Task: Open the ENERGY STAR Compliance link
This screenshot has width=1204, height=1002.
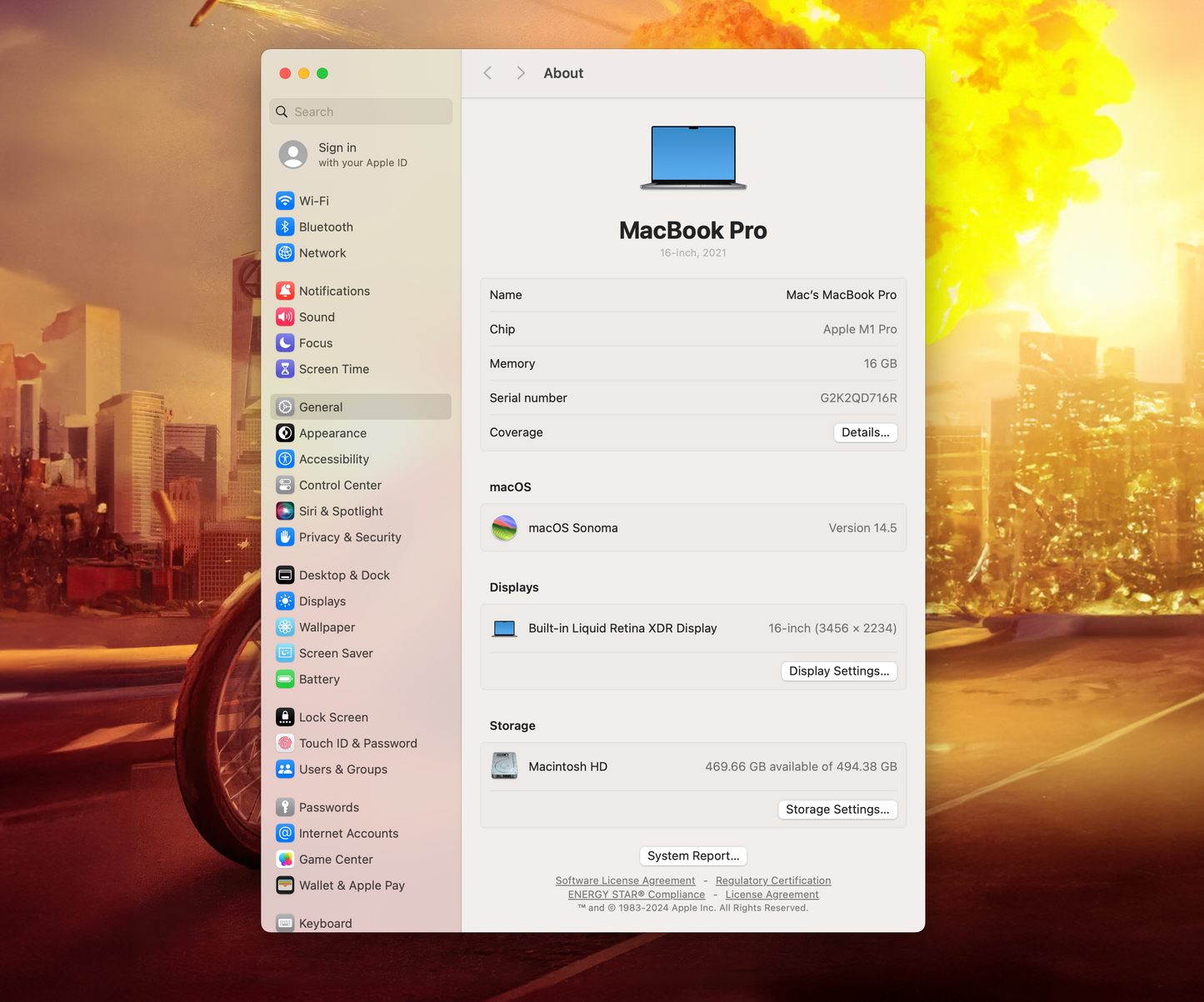Action: [637, 895]
